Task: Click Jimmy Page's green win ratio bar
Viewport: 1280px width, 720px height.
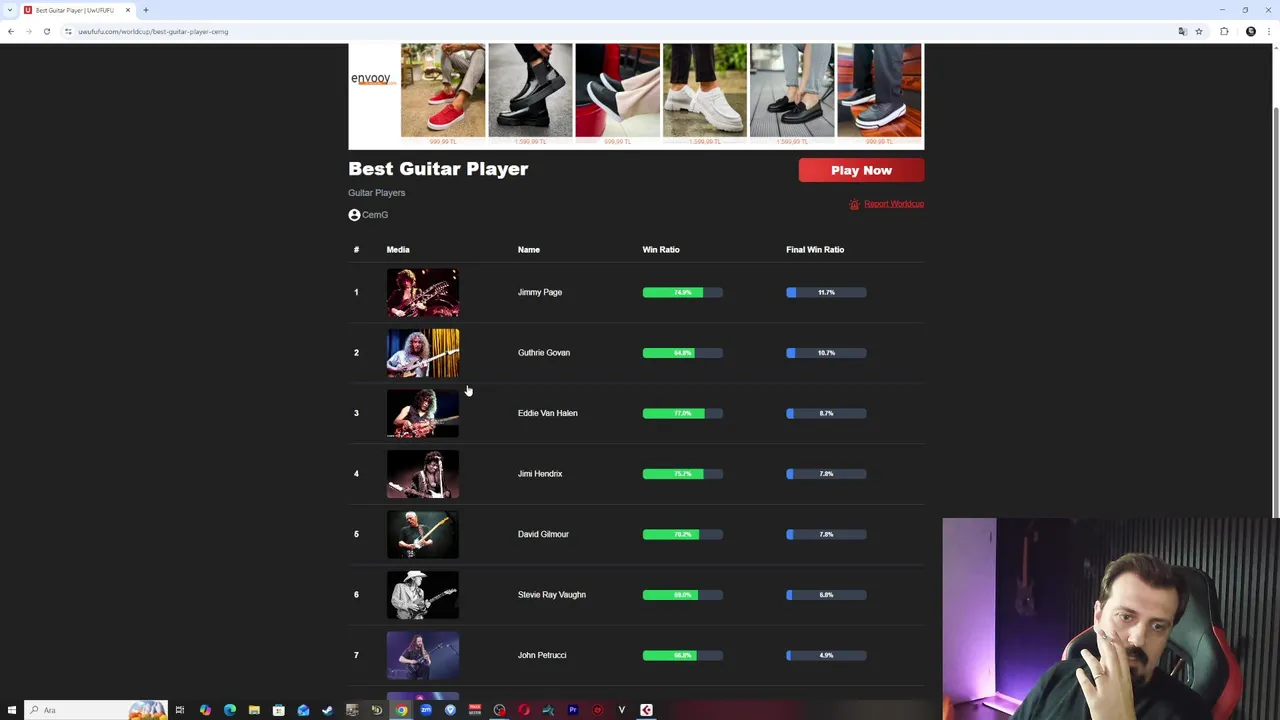Action: pyautogui.click(x=683, y=292)
